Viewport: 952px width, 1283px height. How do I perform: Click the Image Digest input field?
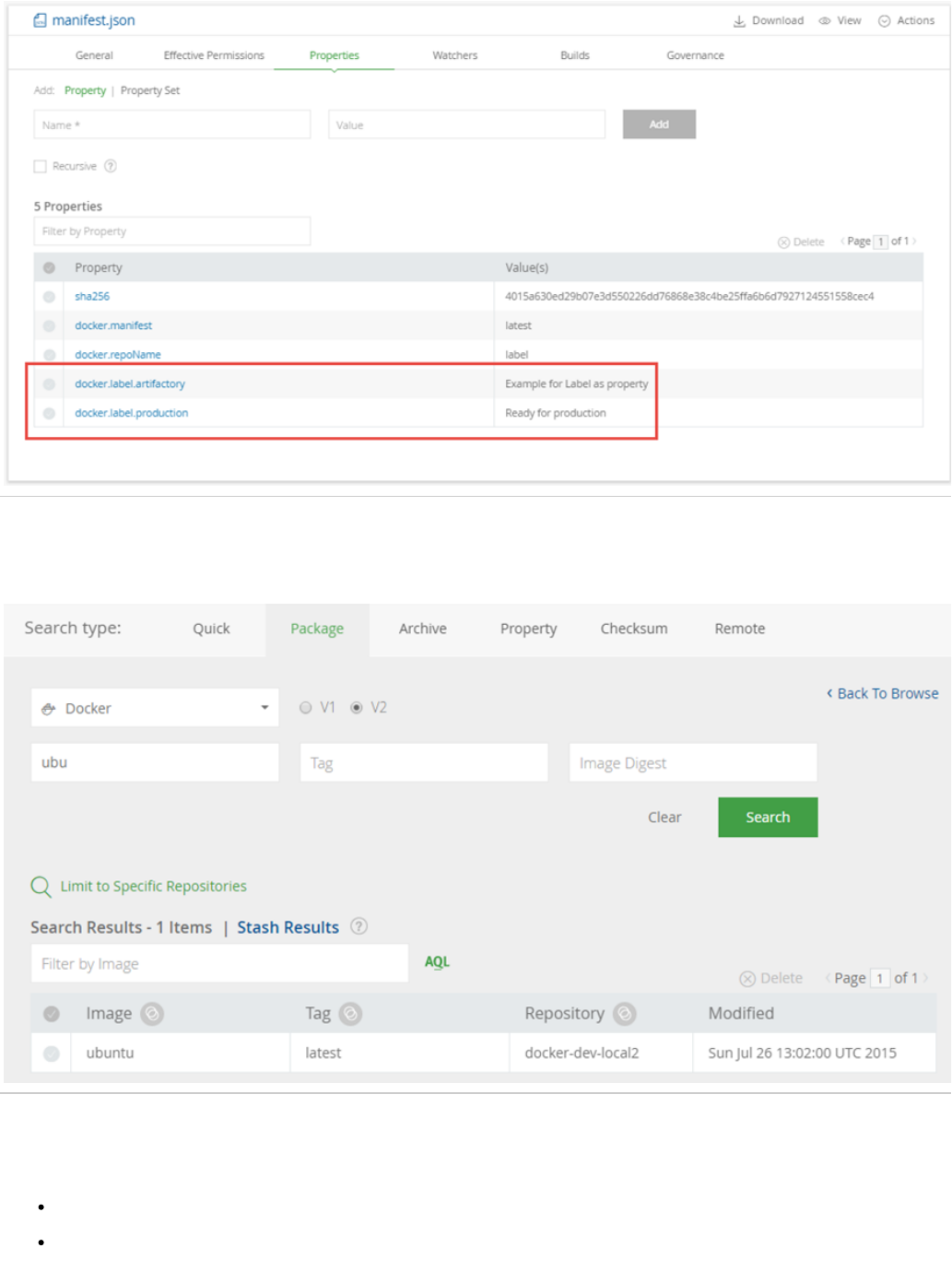(693, 763)
